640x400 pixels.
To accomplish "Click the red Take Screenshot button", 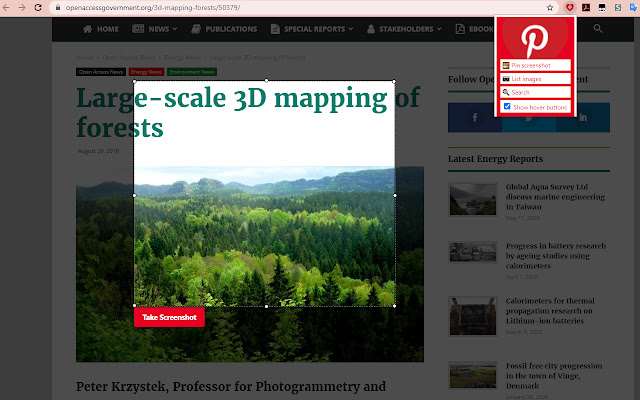I will [x=169, y=317].
